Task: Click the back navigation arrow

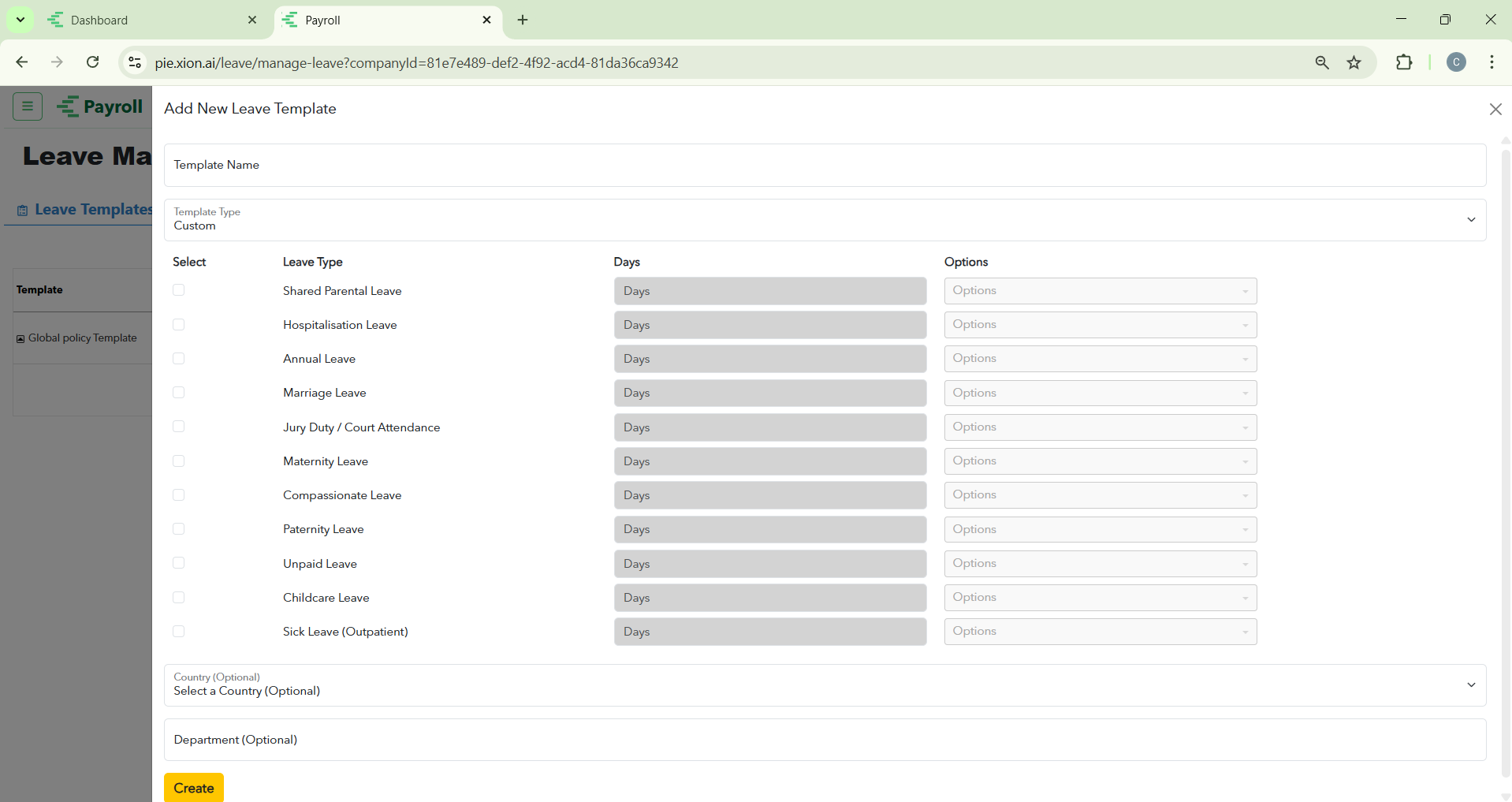Action: [x=22, y=62]
